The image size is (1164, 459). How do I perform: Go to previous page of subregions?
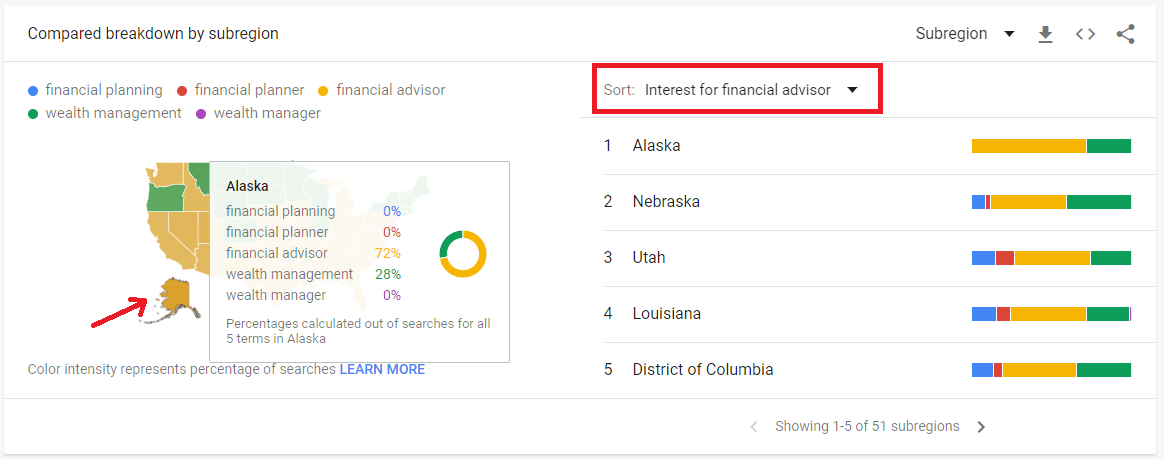pos(754,427)
